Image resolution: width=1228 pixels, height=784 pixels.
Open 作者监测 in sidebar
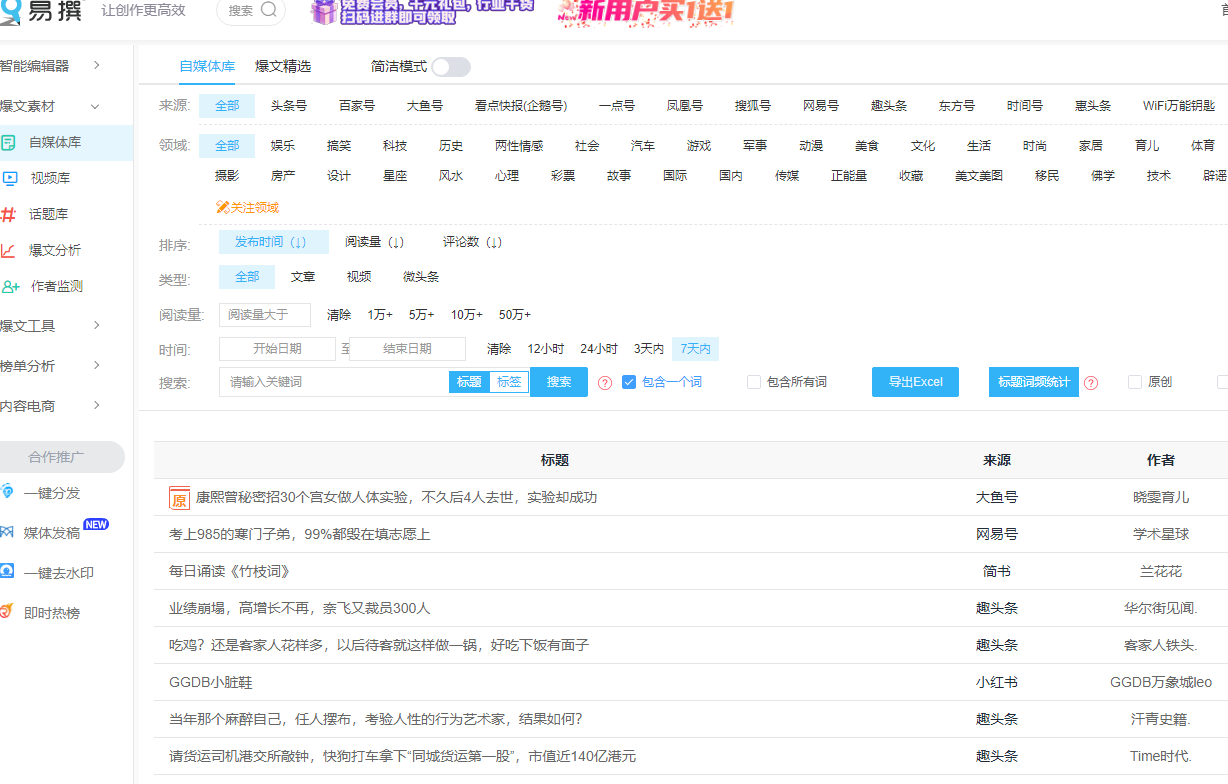(x=56, y=286)
